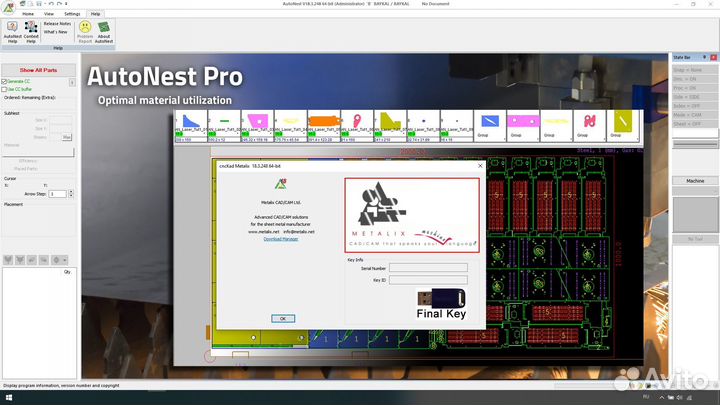This screenshot has width=720, height=405.
Task: Click the Serial Number field
Action: click(428, 267)
